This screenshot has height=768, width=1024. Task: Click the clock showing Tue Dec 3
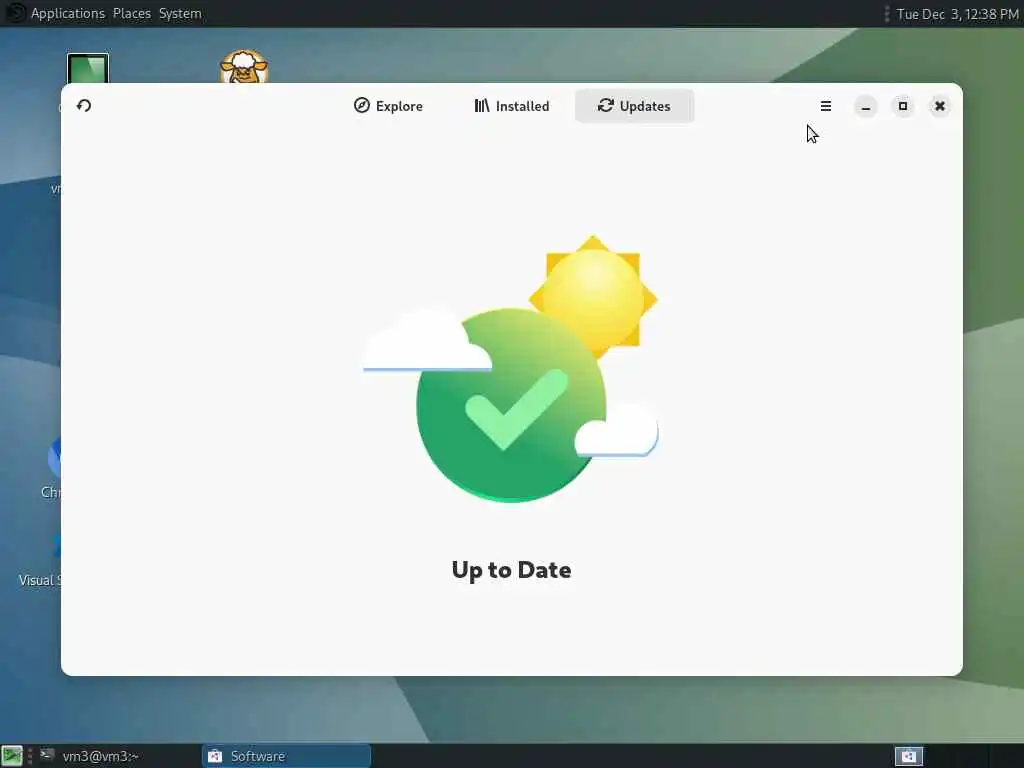point(957,14)
